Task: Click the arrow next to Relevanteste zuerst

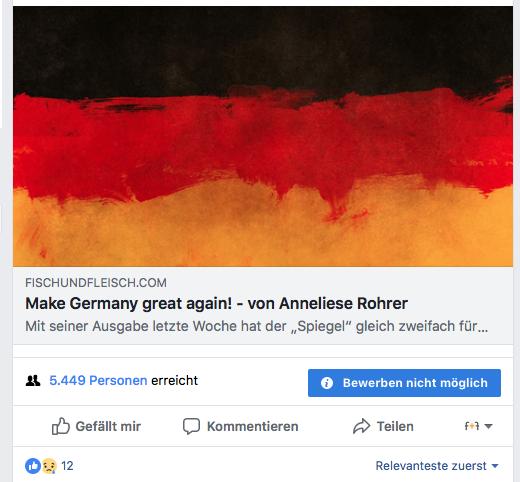Action: coord(495,466)
